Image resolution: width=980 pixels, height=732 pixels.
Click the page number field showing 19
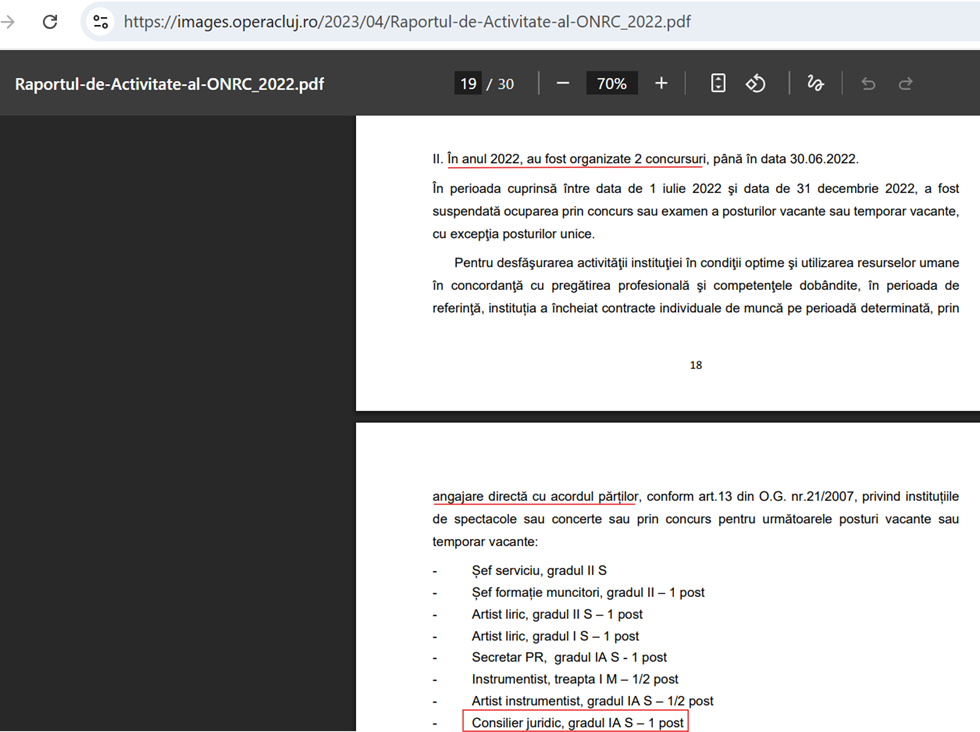pos(468,84)
